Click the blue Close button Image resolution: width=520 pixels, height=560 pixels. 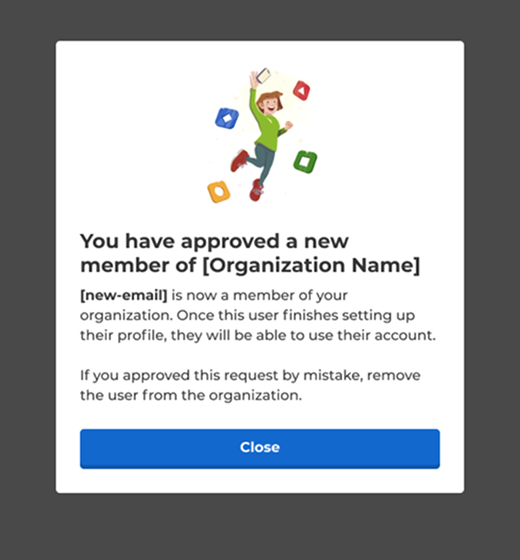(x=260, y=449)
